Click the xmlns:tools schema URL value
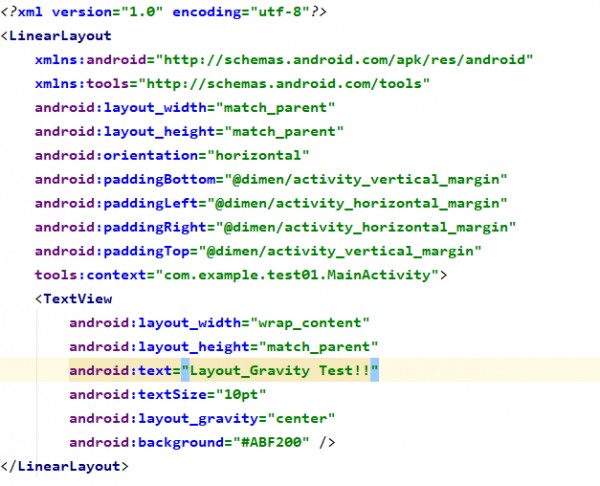The image size is (600, 486). coord(284,84)
